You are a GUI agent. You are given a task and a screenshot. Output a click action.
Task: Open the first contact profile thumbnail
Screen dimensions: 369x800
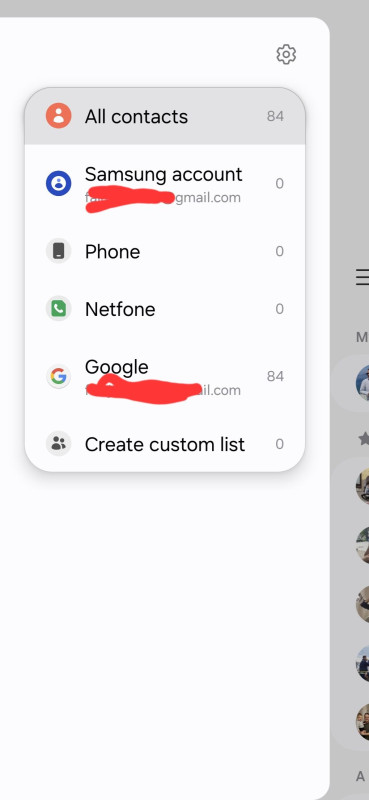click(x=362, y=382)
